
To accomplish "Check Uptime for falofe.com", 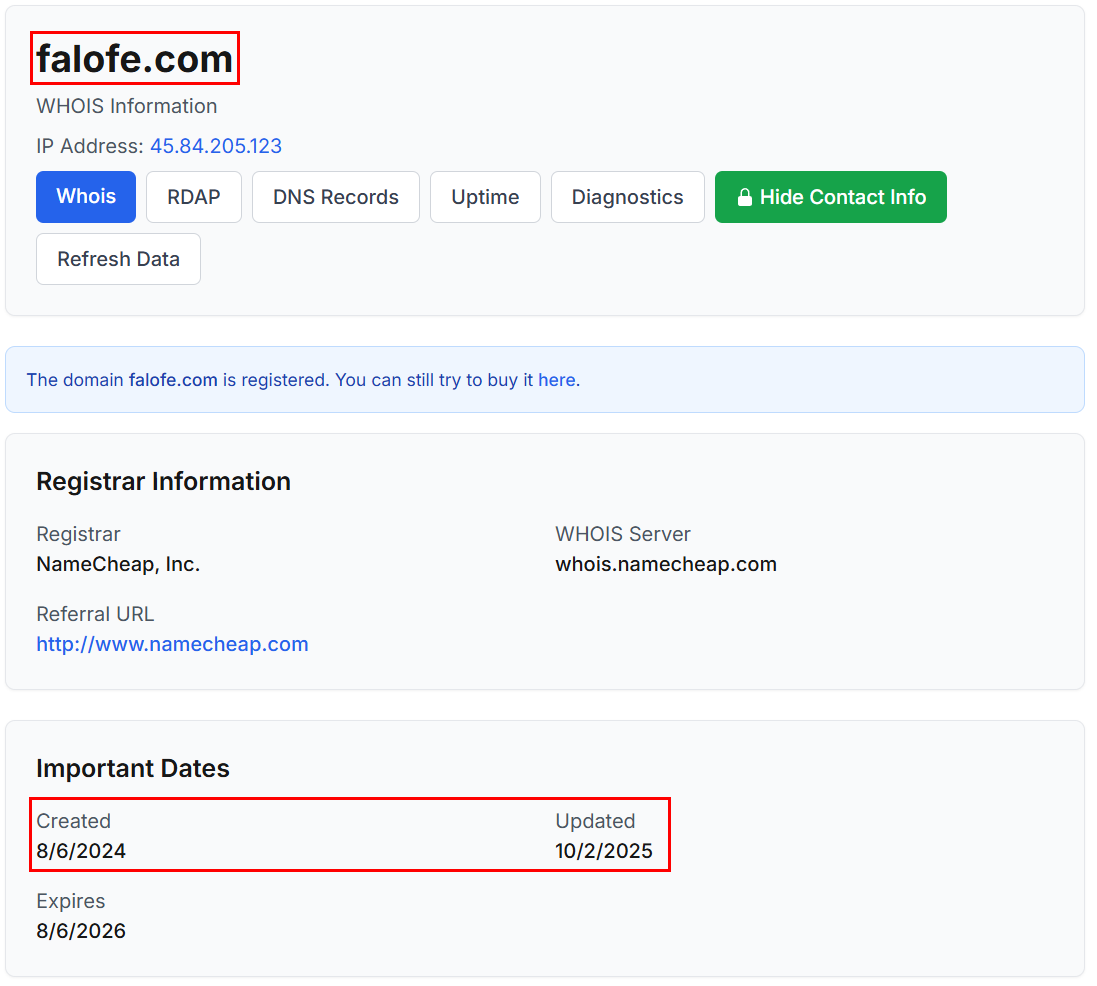I will tap(485, 197).
